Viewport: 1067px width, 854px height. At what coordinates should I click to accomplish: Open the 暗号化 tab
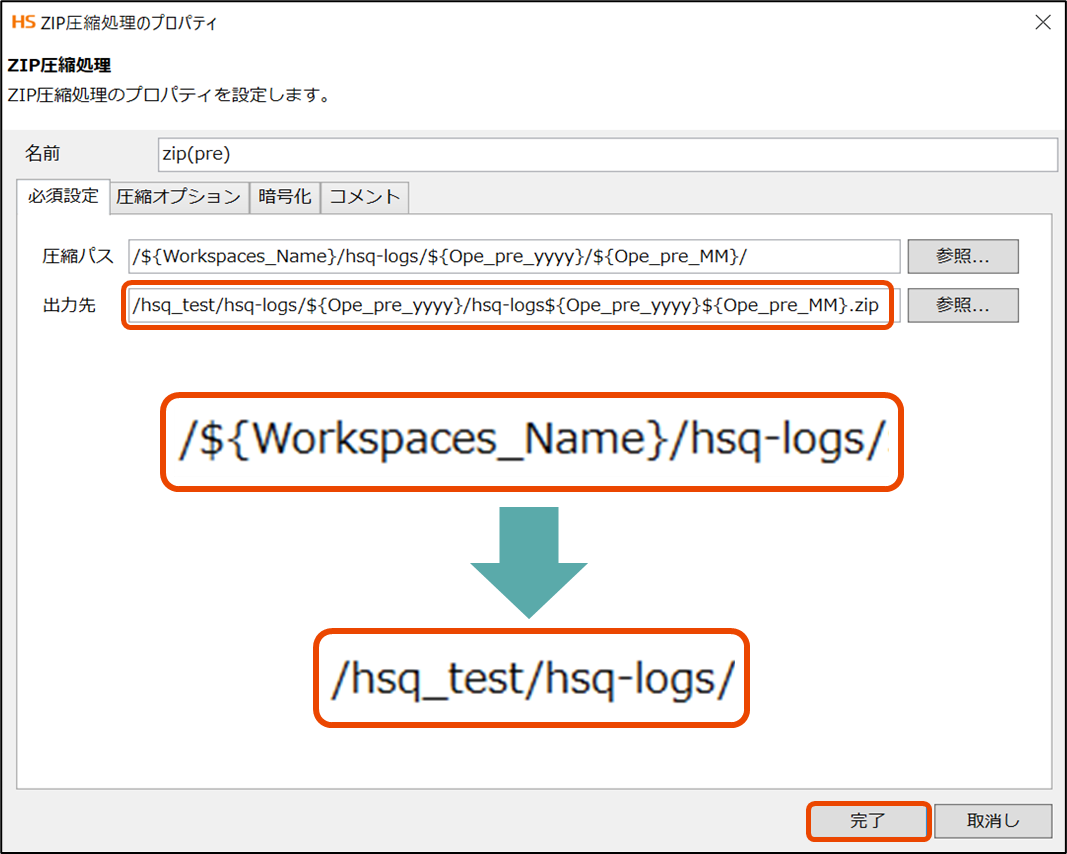(x=284, y=197)
